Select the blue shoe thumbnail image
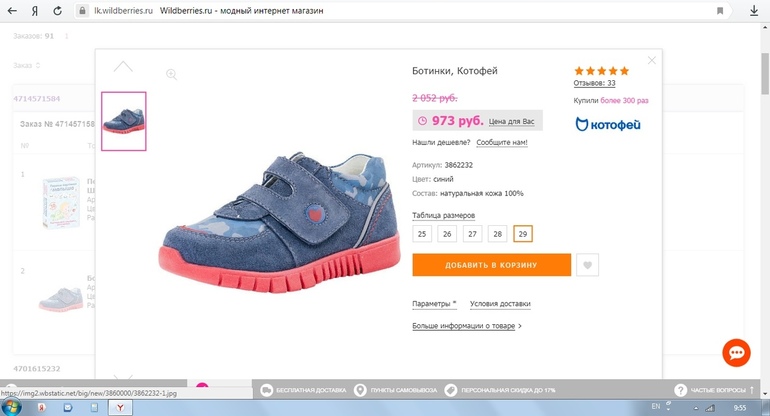The width and height of the screenshot is (770, 416). click(x=124, y=121)
